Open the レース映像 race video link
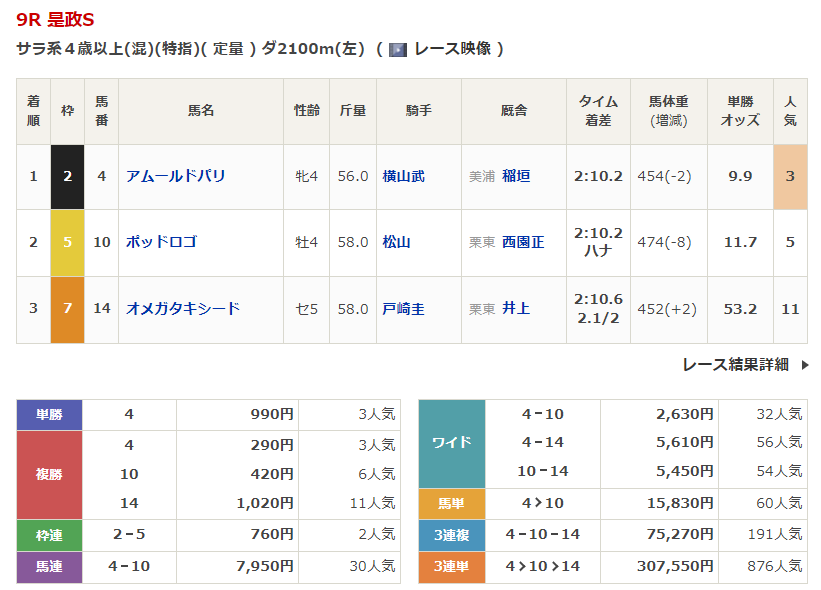821x590 pixels. pos(452,49)
